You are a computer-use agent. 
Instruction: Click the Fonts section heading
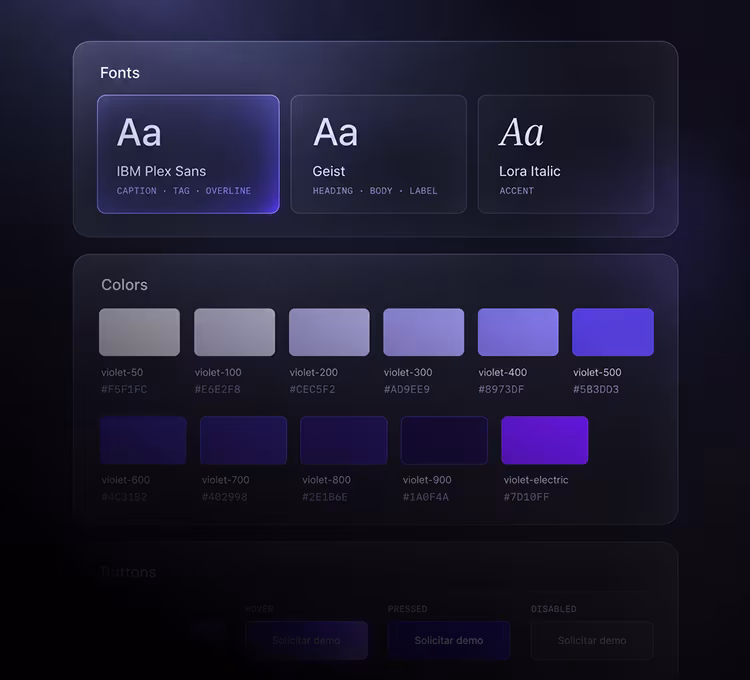pyautogui.click(x=120, y=73)
